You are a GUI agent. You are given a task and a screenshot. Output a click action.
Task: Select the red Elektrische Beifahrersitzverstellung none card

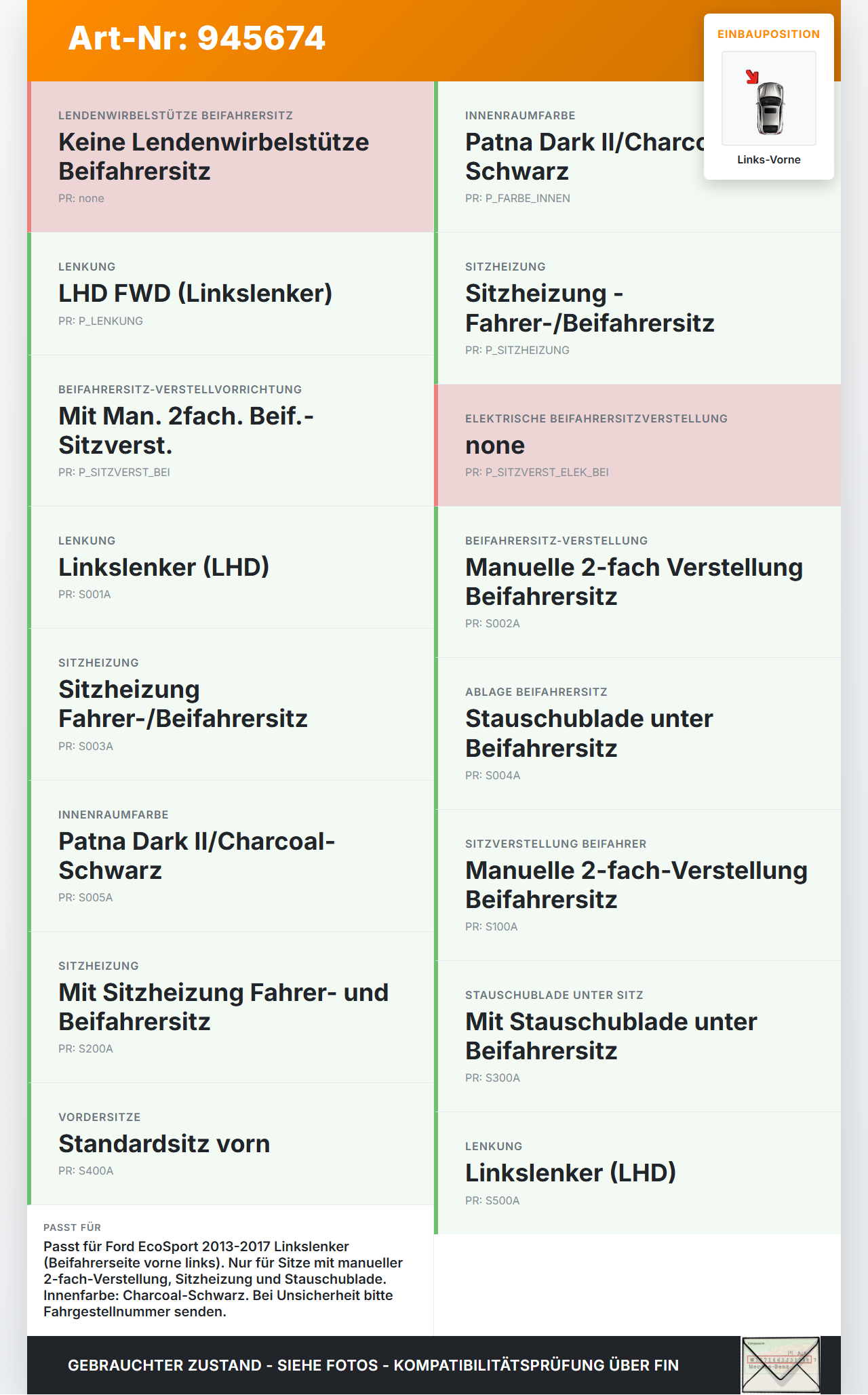click(637, 446)
